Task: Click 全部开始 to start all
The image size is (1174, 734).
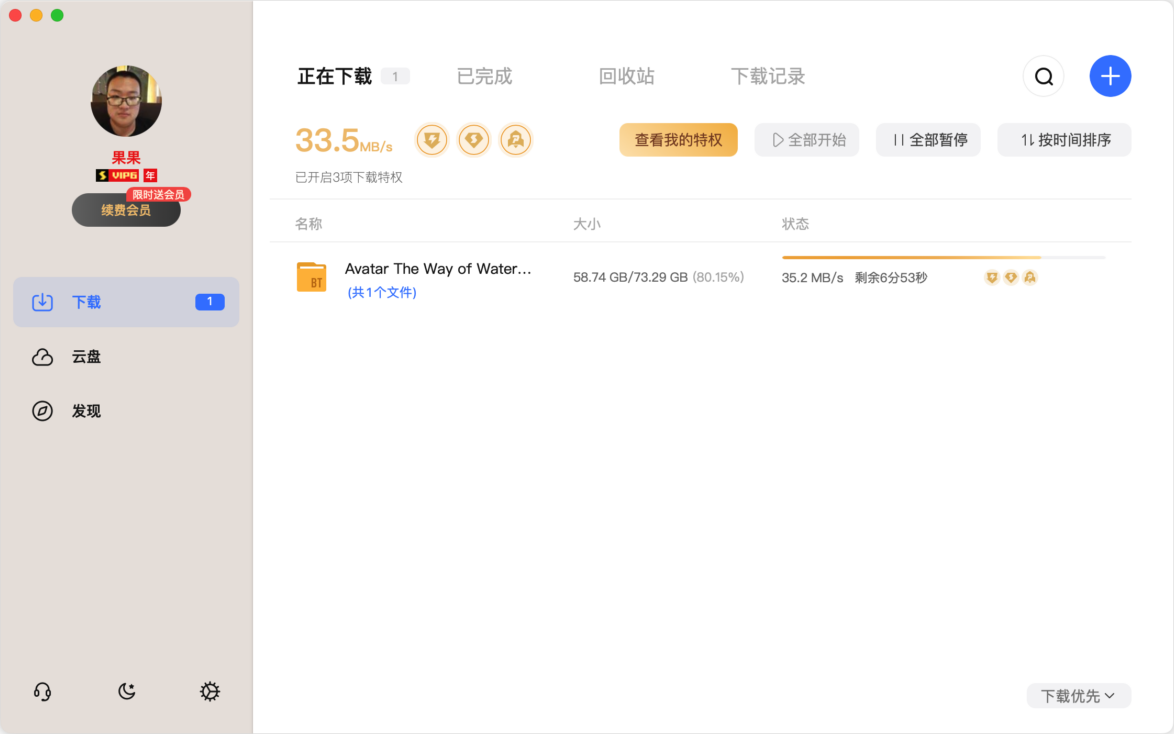Action: 807,140
